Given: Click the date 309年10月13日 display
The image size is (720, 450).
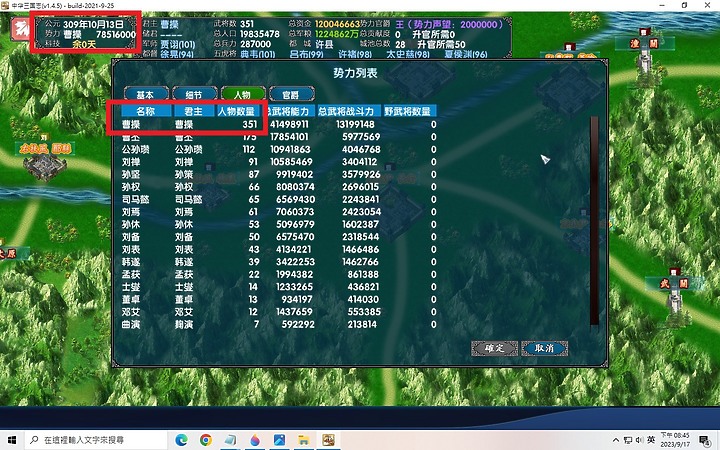Looking at the screenshot, I should pos(94,24).
